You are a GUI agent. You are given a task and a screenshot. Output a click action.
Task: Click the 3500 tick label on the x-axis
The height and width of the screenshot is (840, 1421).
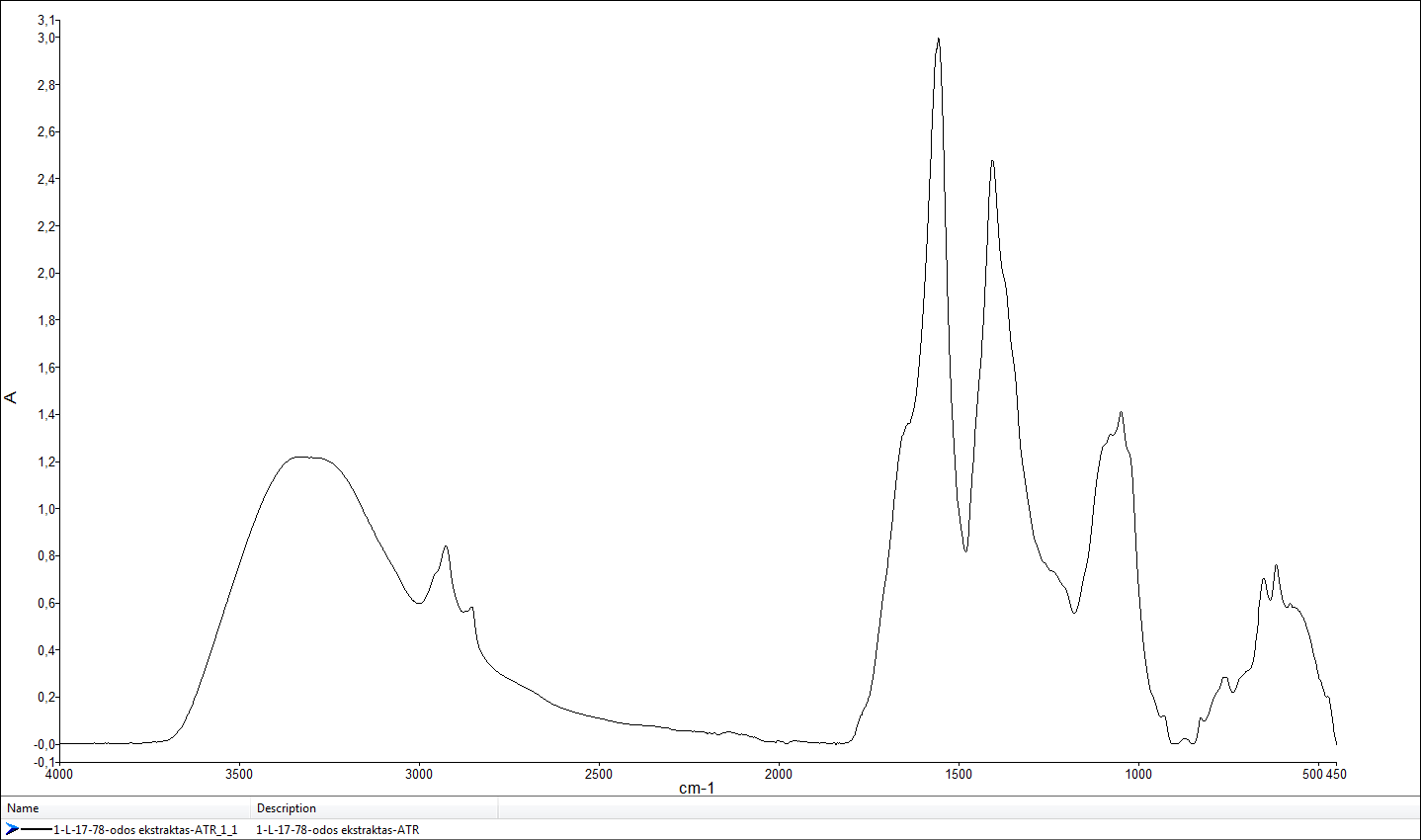(x=239, y=774)
